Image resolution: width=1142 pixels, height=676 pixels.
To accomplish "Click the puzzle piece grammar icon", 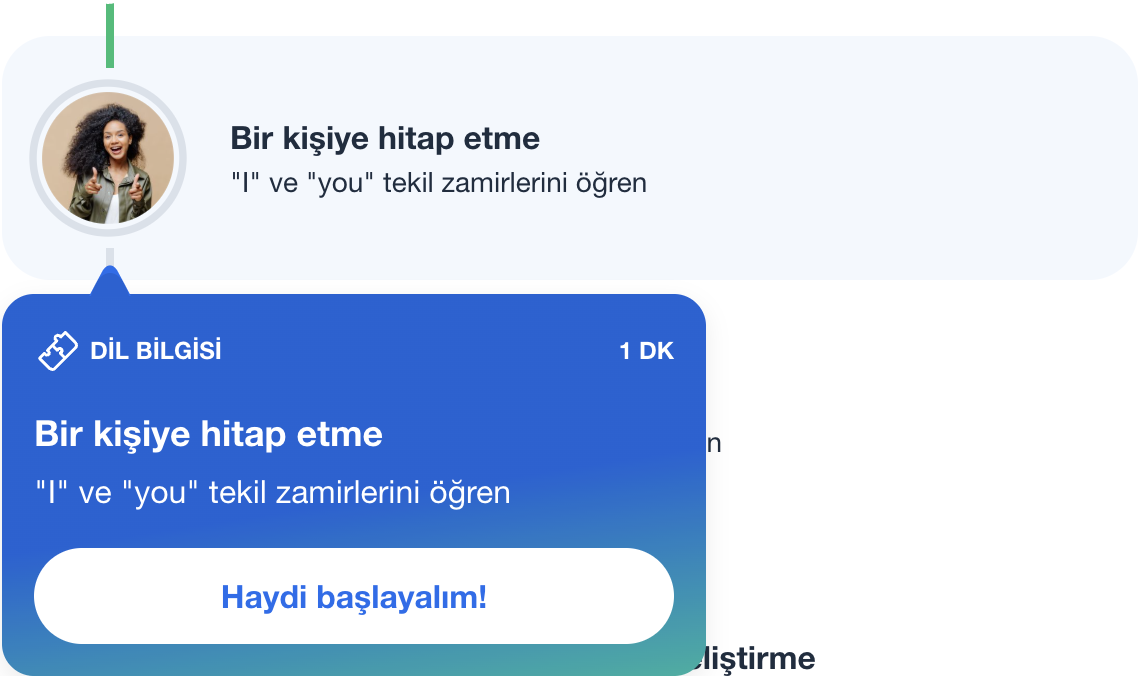I will [58, 351].
